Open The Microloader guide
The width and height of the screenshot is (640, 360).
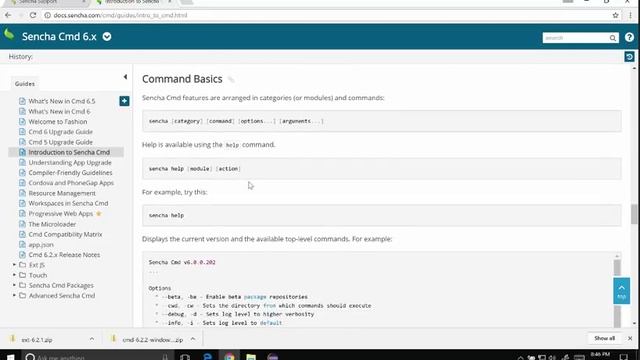pyautogui.click(x=52, y=224)
